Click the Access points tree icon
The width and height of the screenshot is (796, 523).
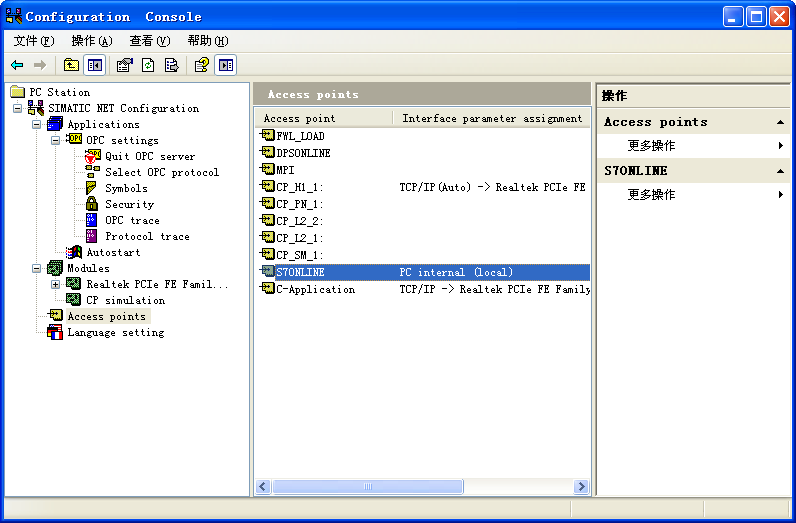tap(55, 315)
